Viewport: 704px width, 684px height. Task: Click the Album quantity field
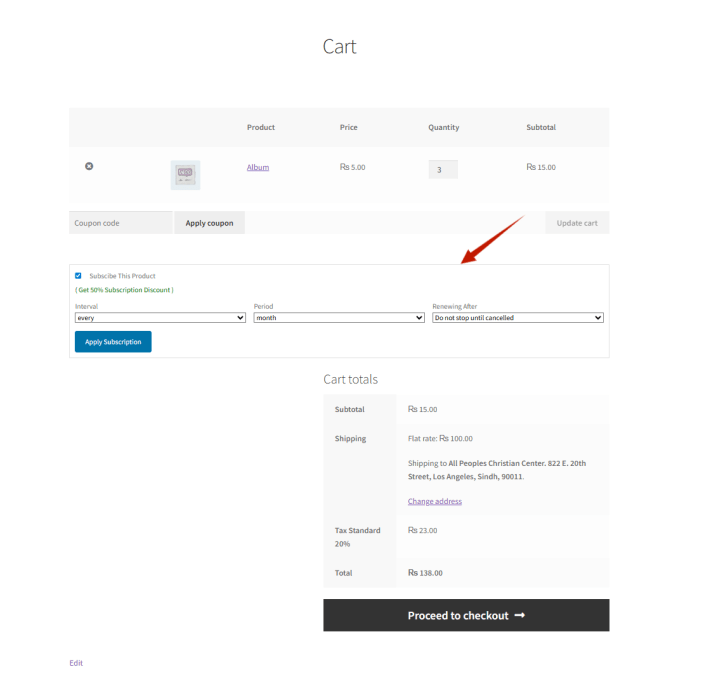coord(443,169)
